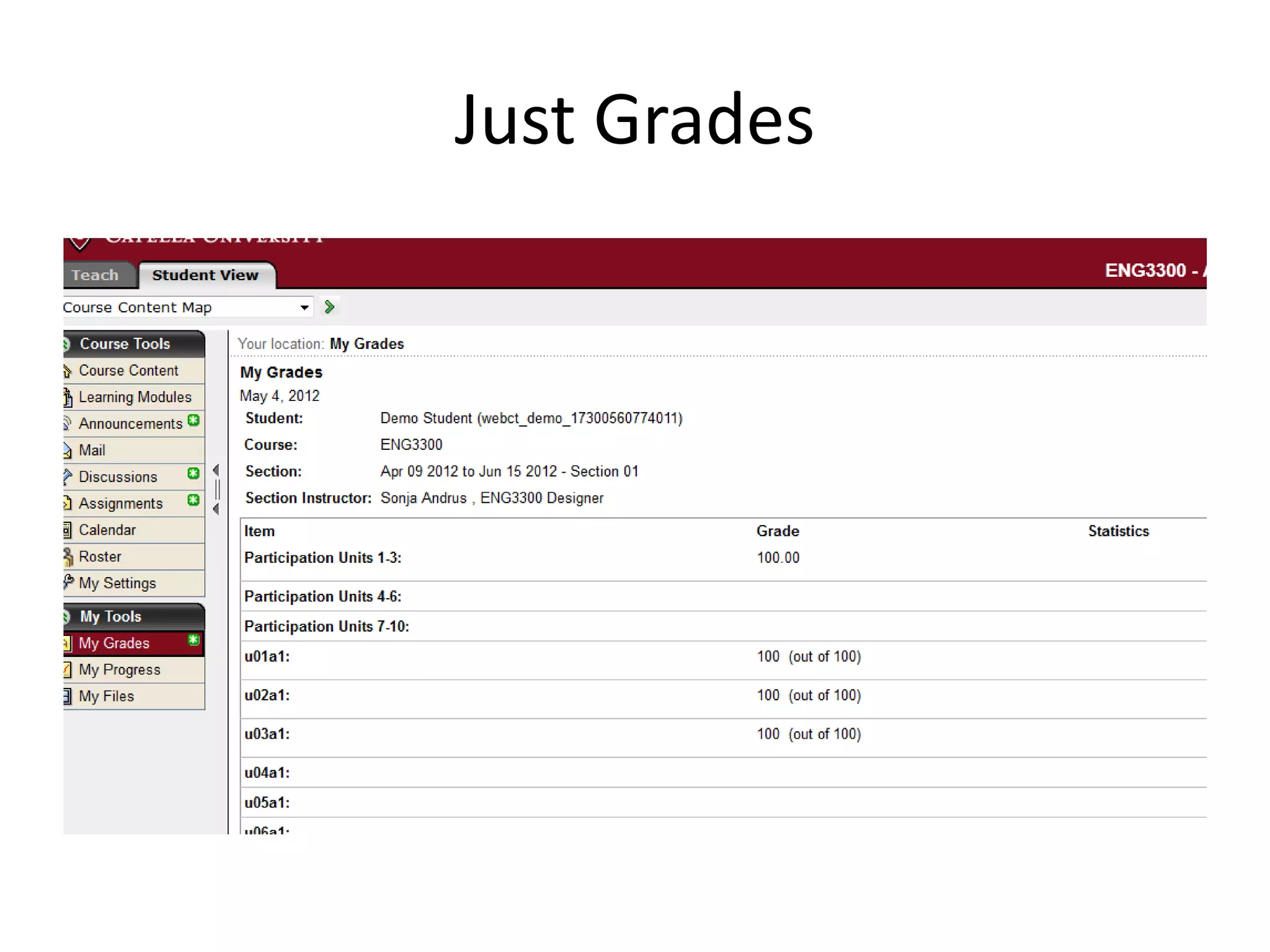View the course Roster
The height and width of the screenshot is (952, 1270).
tap(100, 557)
